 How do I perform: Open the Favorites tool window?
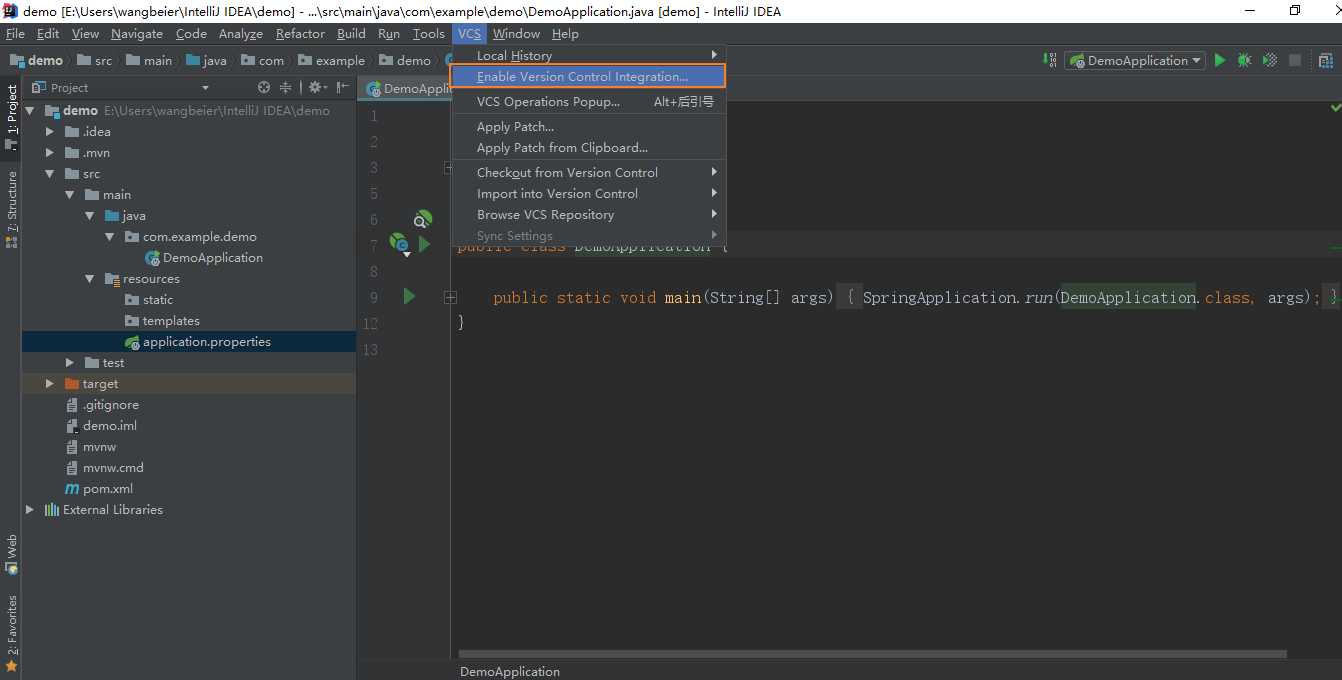tap(11, 633)
